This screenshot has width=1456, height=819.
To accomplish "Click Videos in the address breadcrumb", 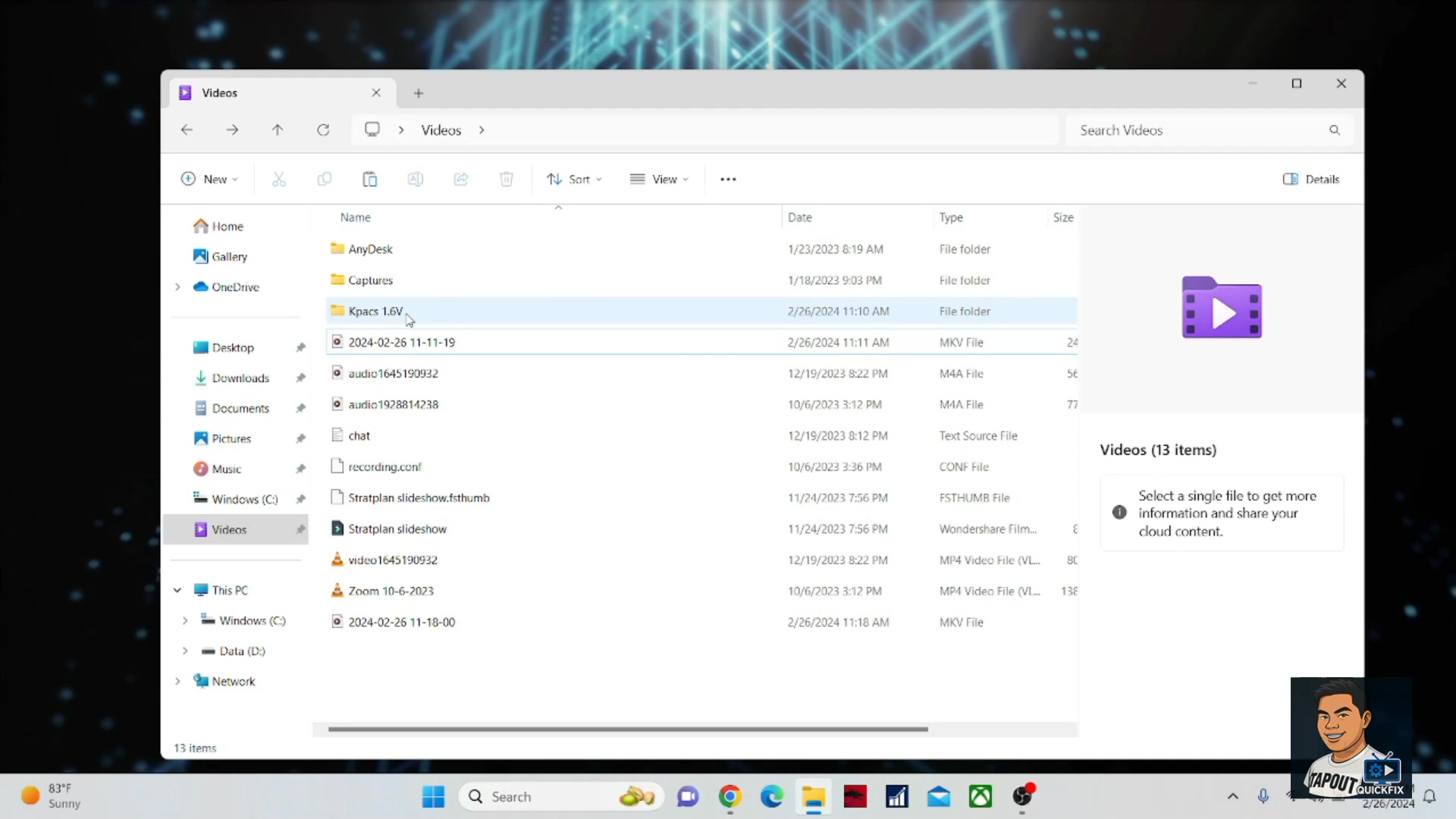I will click(441, 130).
